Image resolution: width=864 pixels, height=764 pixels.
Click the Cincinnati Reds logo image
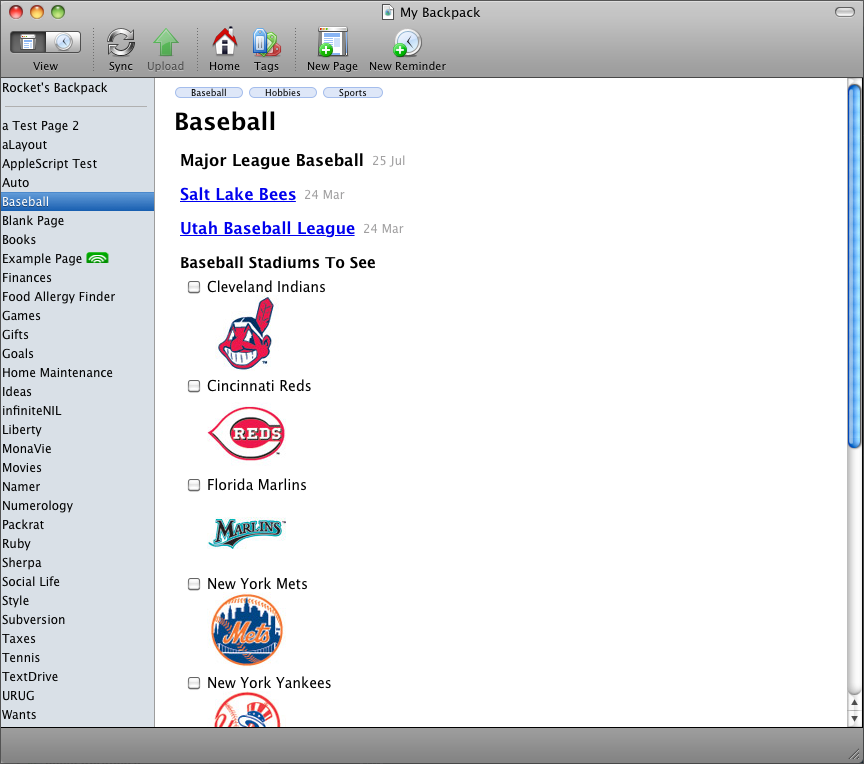point(246,434)
